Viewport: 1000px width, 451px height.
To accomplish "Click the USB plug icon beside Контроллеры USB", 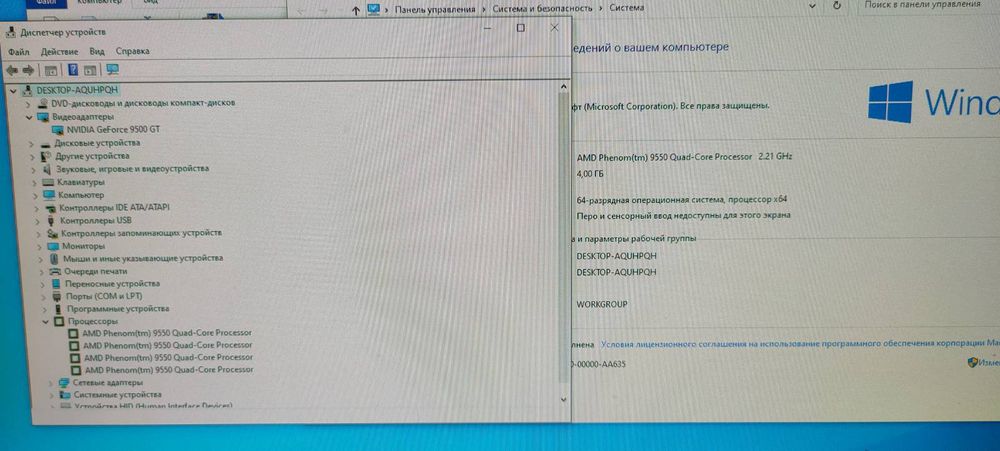I will tap(52, 221).
